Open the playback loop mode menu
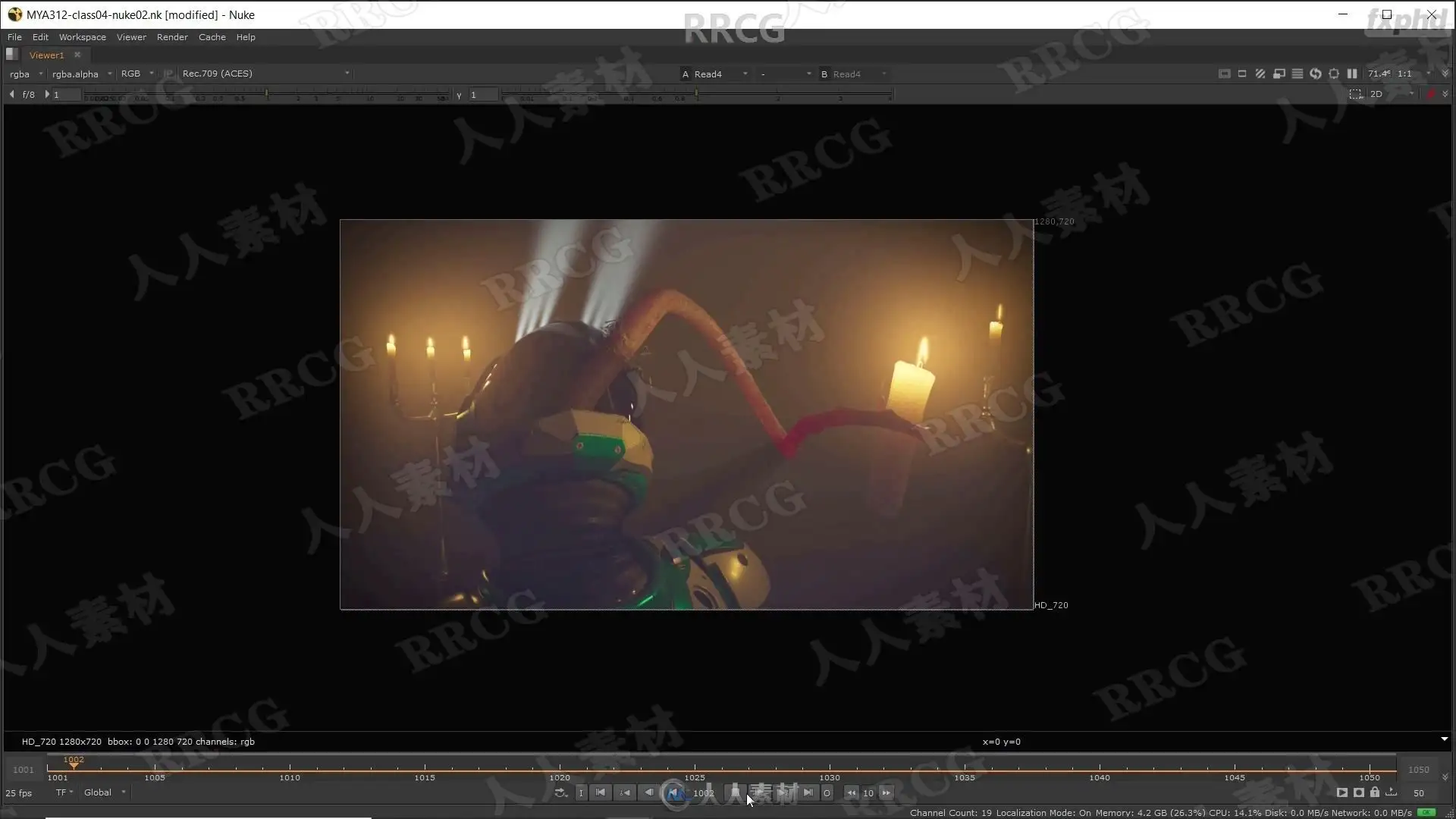The width and height of the screenshot is (1456, 819). coord(561,792)
